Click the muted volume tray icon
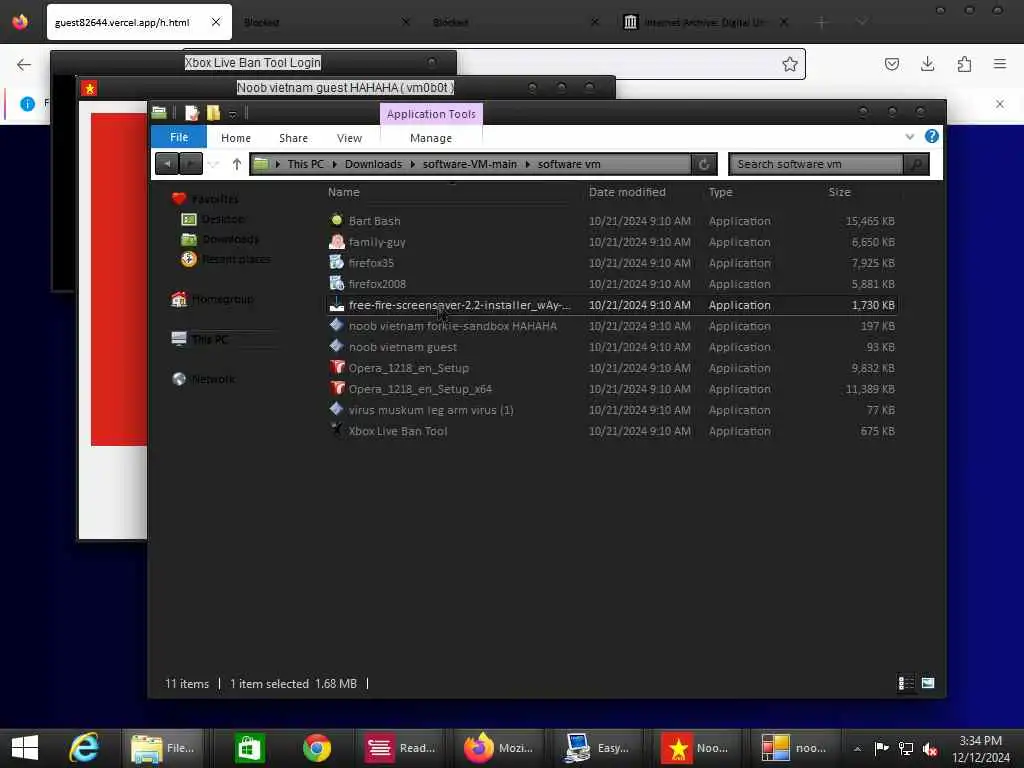1024x768 pixels. pos(930,748)
